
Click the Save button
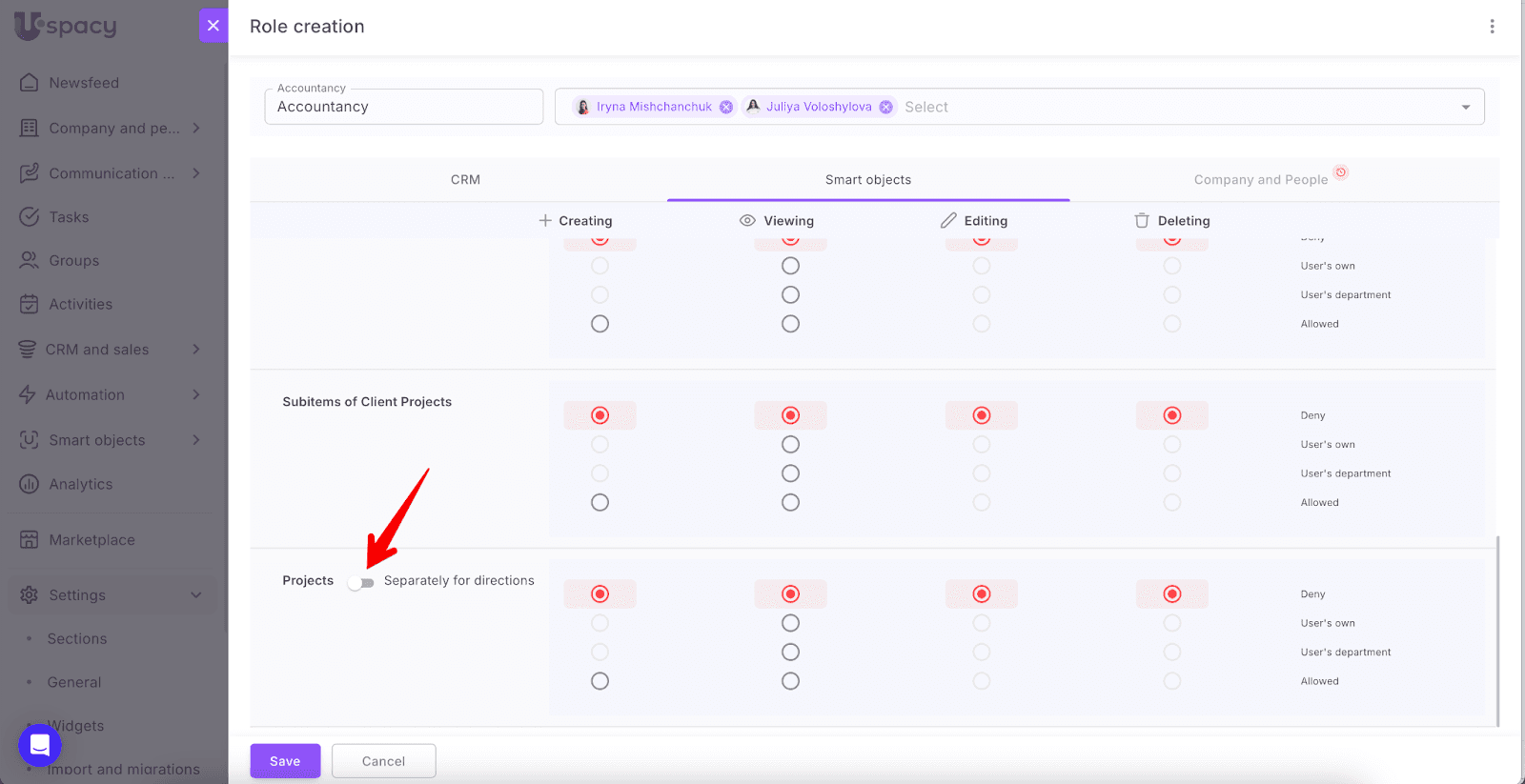click(x=285, y=761)
